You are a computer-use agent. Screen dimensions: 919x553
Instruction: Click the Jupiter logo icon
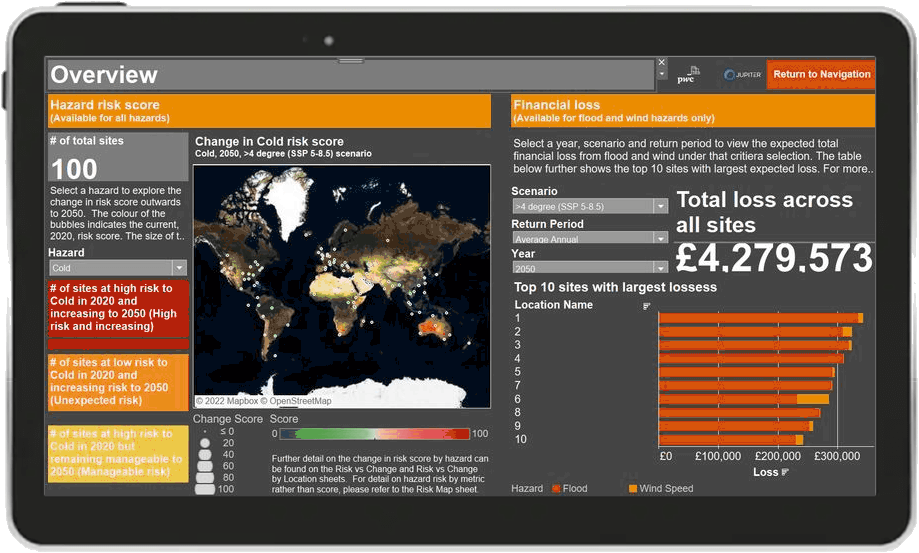pyautogui.click(x=743, y=75)
